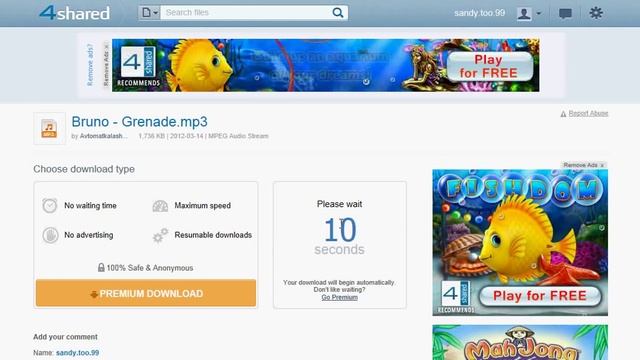Click the MP3 file type icon
The width and height of the screenshot is (640, 360).
click(49, 129)
